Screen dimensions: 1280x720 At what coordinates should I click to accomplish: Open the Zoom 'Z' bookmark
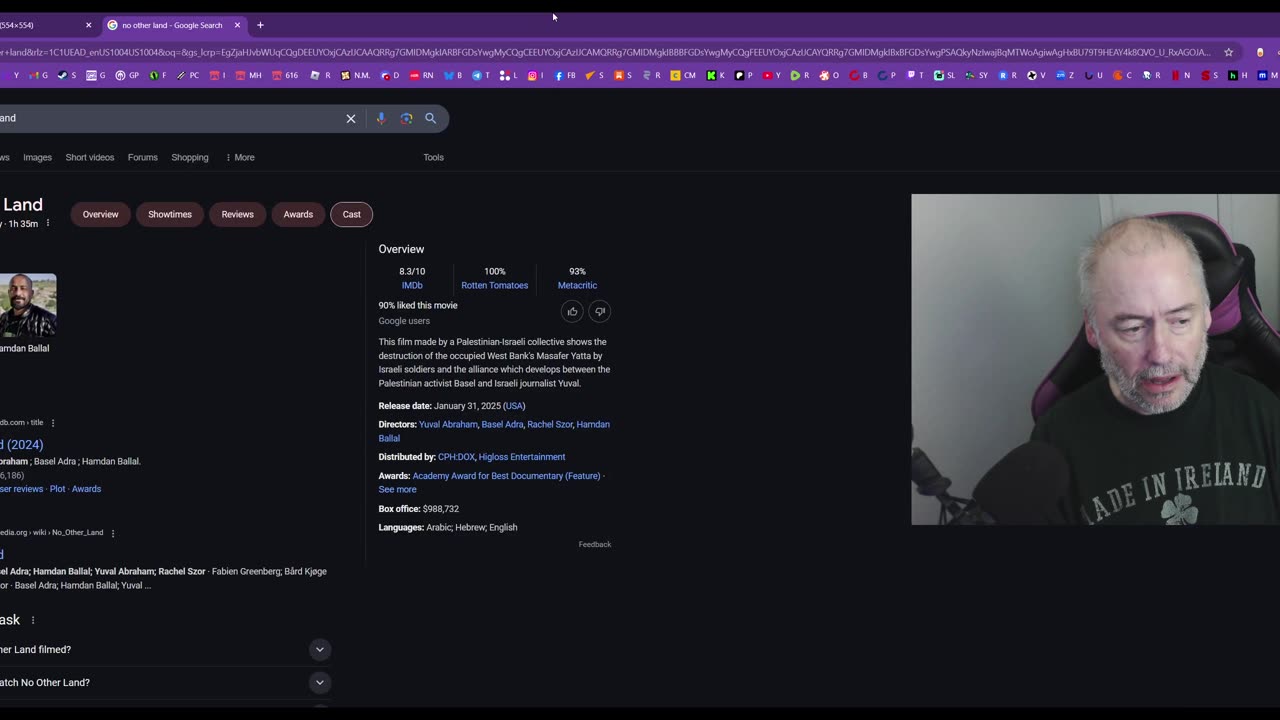tap(1066, 75)
